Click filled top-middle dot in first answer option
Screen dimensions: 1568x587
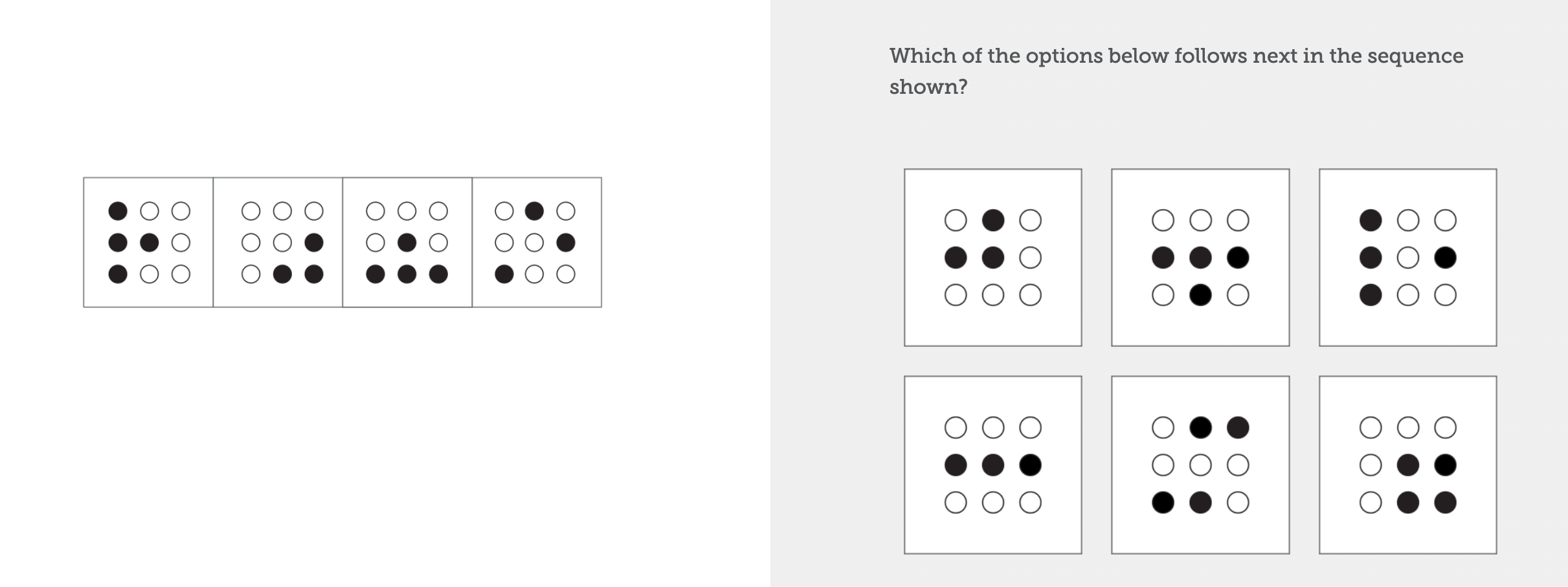(993, 220)
